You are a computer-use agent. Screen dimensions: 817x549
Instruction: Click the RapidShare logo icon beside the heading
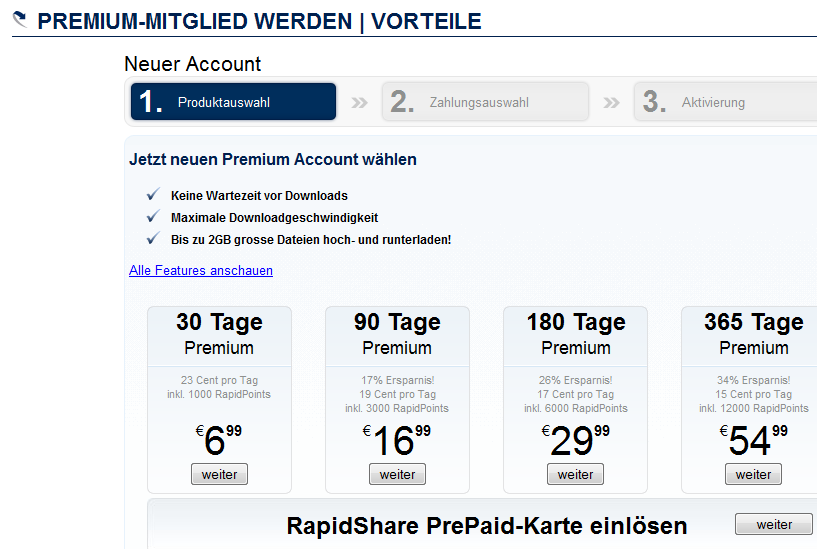(20, 20)
